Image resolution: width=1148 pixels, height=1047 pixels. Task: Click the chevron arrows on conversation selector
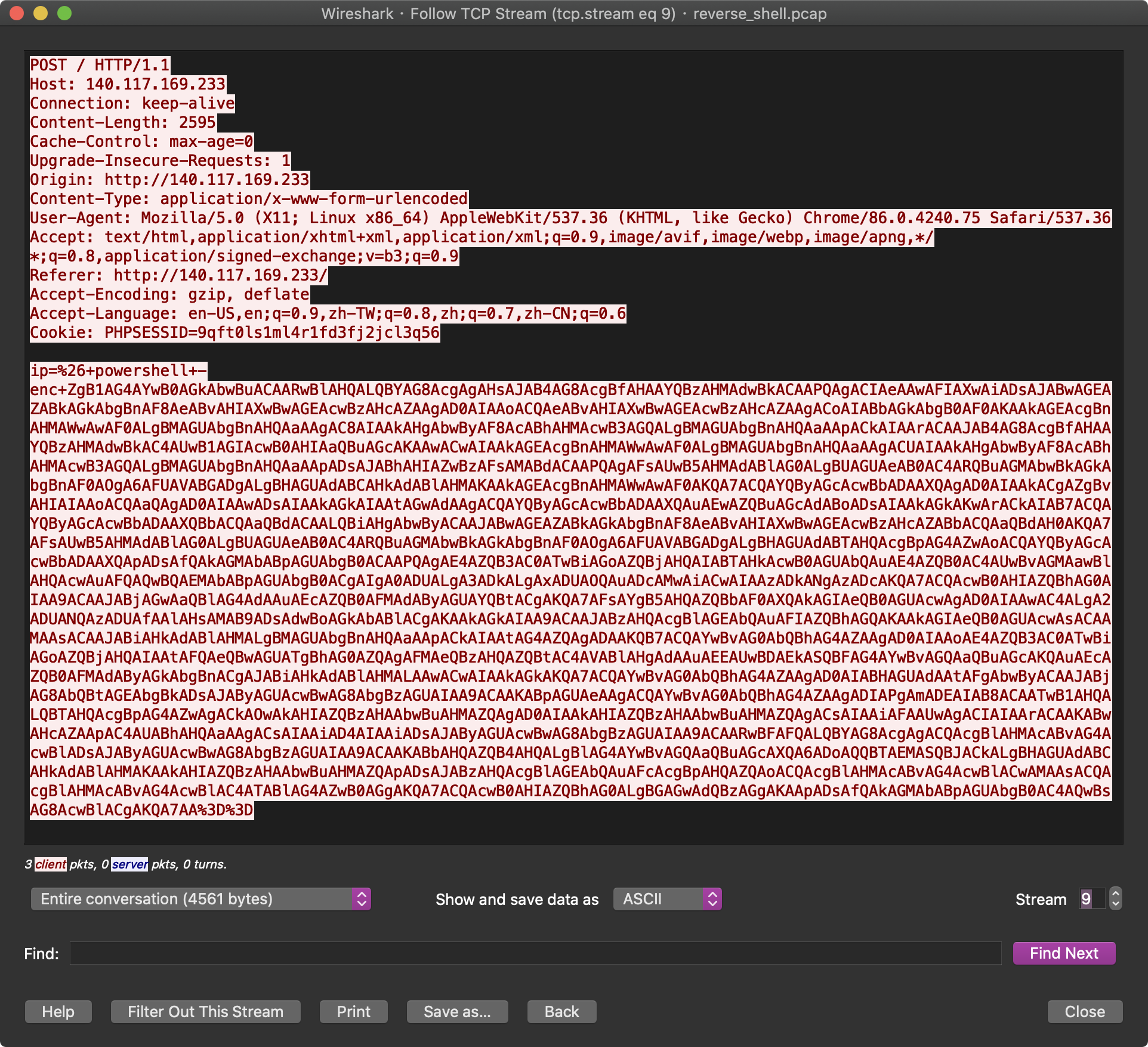pos(361,899)
